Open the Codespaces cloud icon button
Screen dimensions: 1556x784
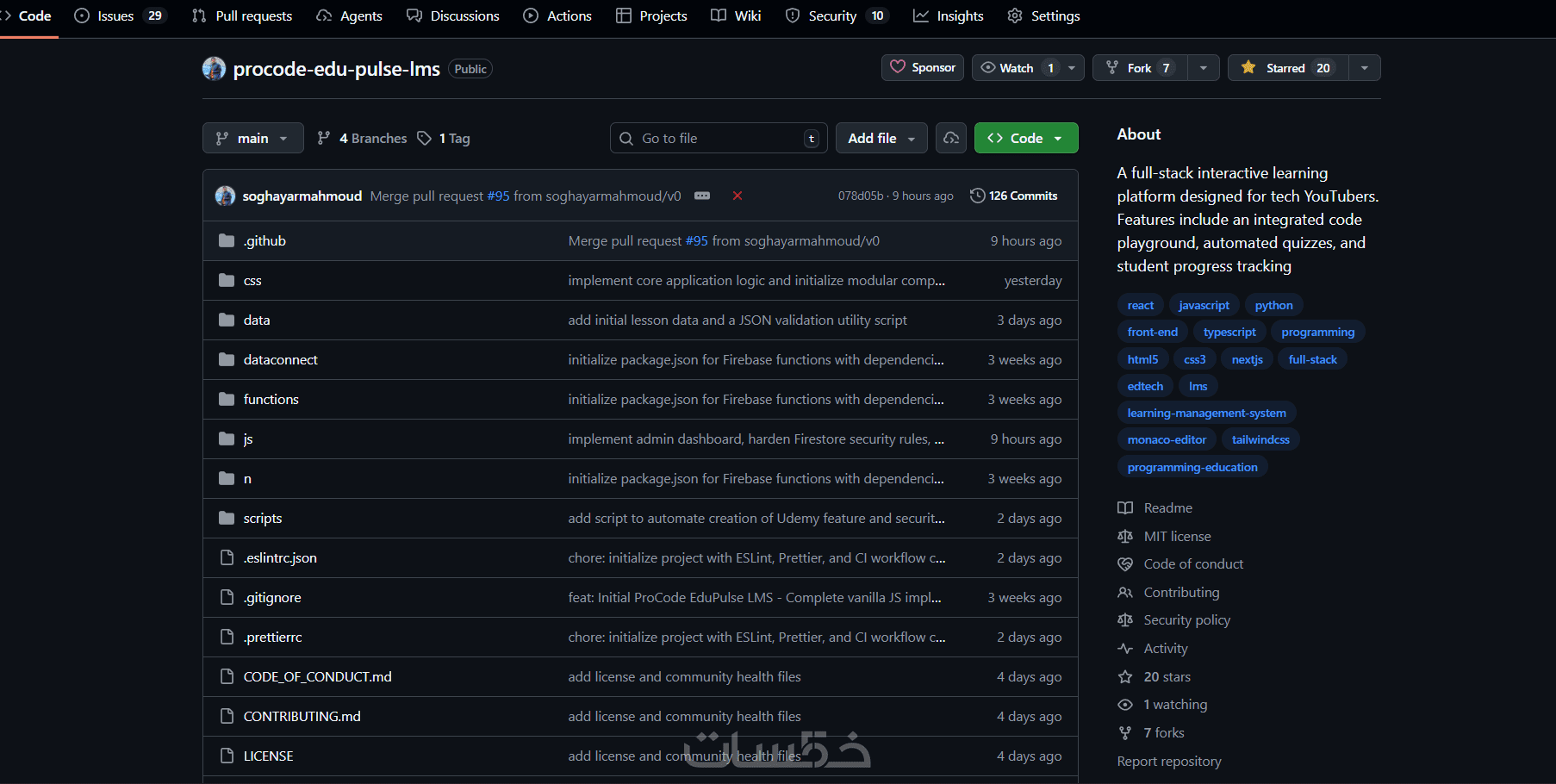pos(951,138)
